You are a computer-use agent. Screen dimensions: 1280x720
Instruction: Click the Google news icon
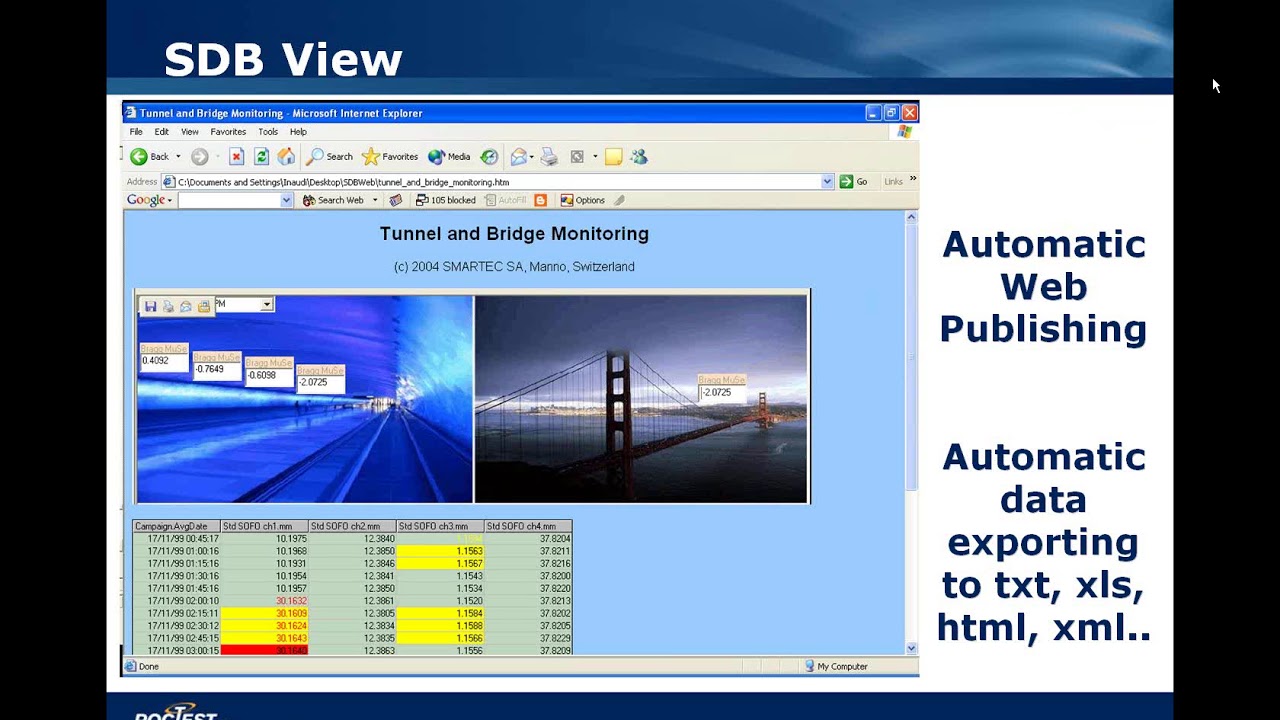[396, 200]
